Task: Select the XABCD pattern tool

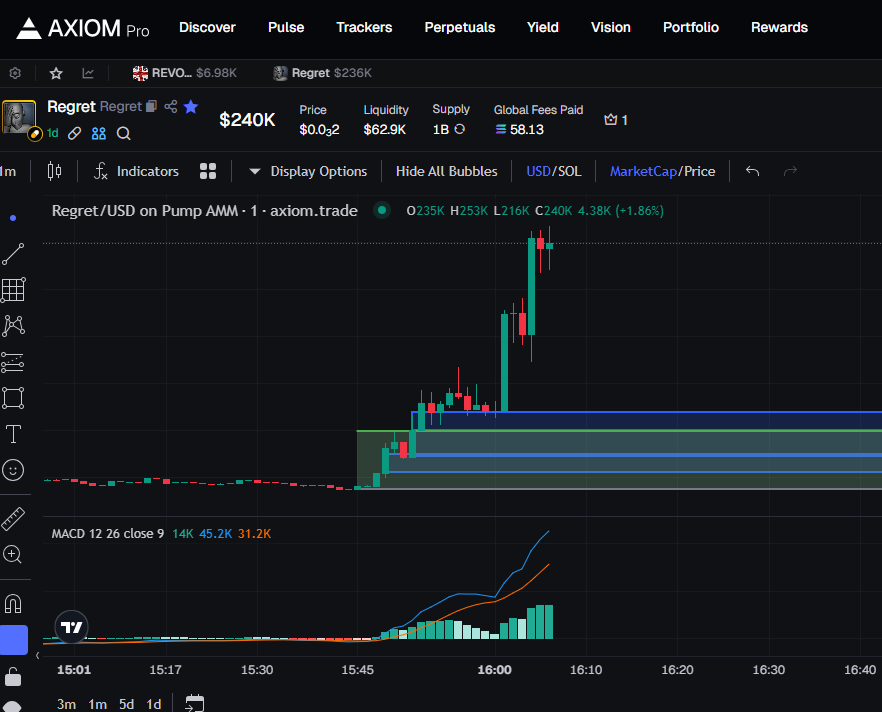Action: (x=13, y=326)
